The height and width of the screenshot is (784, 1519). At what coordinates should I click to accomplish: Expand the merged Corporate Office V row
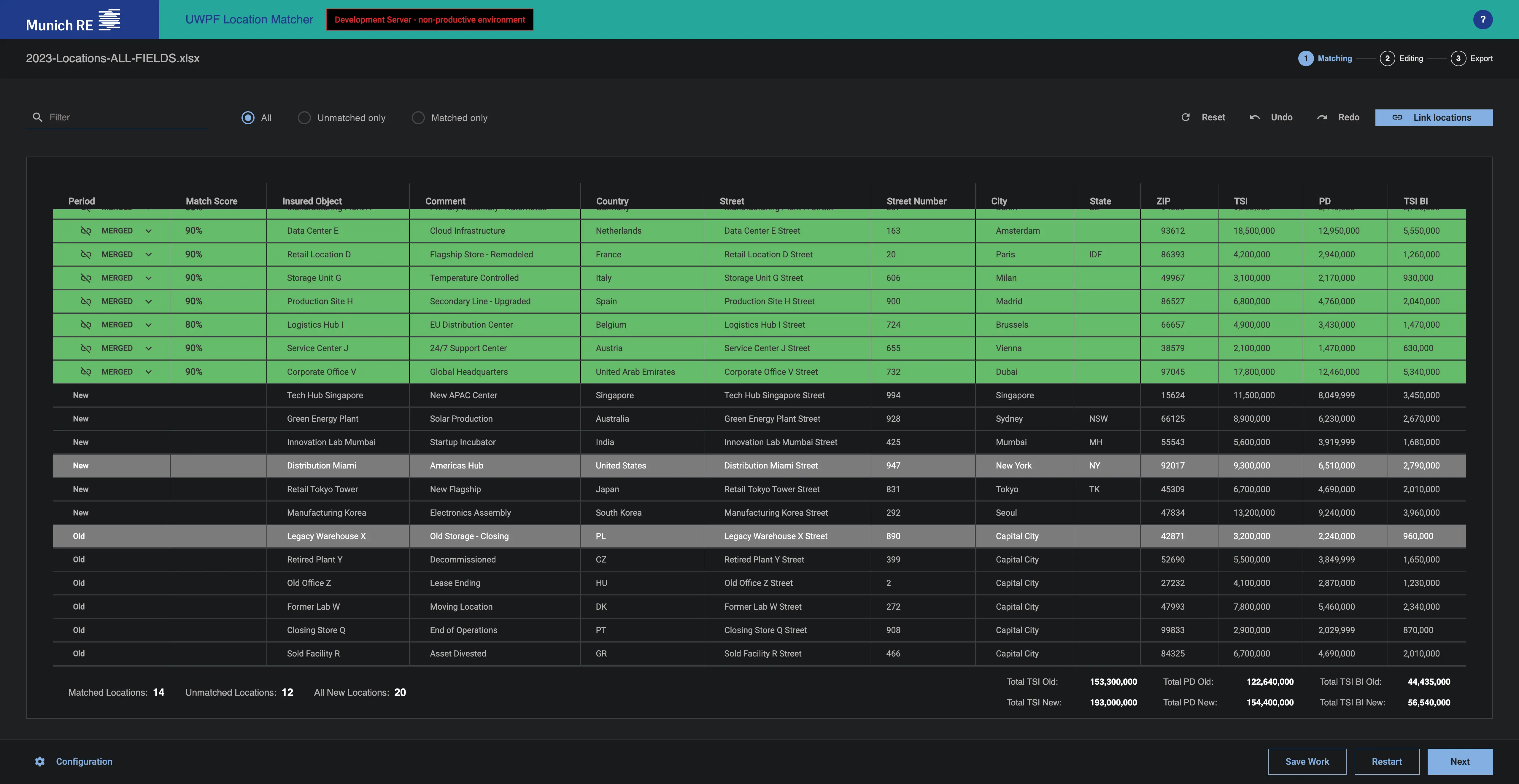coord(149,372)
